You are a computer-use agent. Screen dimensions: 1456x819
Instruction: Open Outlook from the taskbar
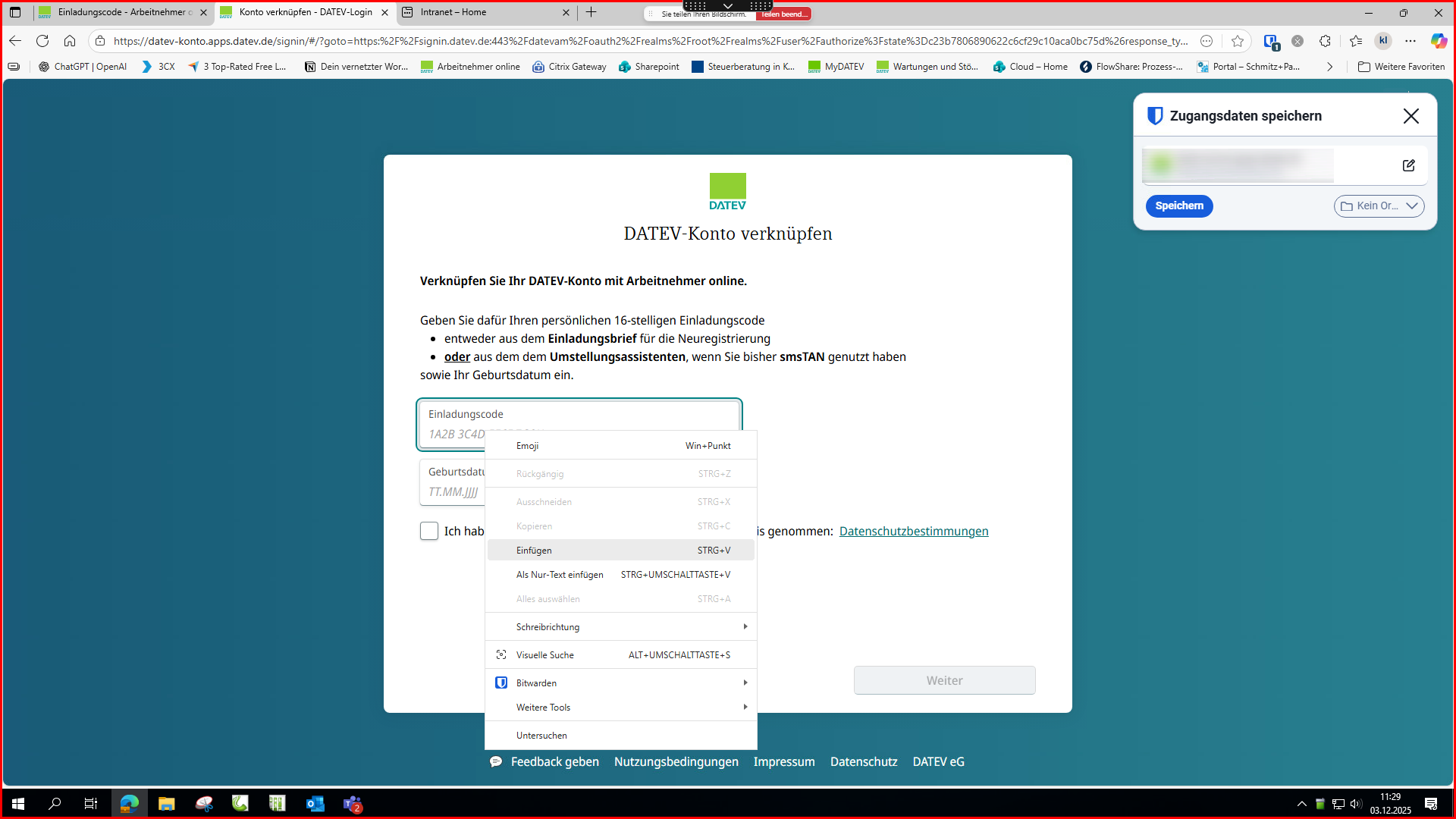pyautogui.click(x=315, y=804)
